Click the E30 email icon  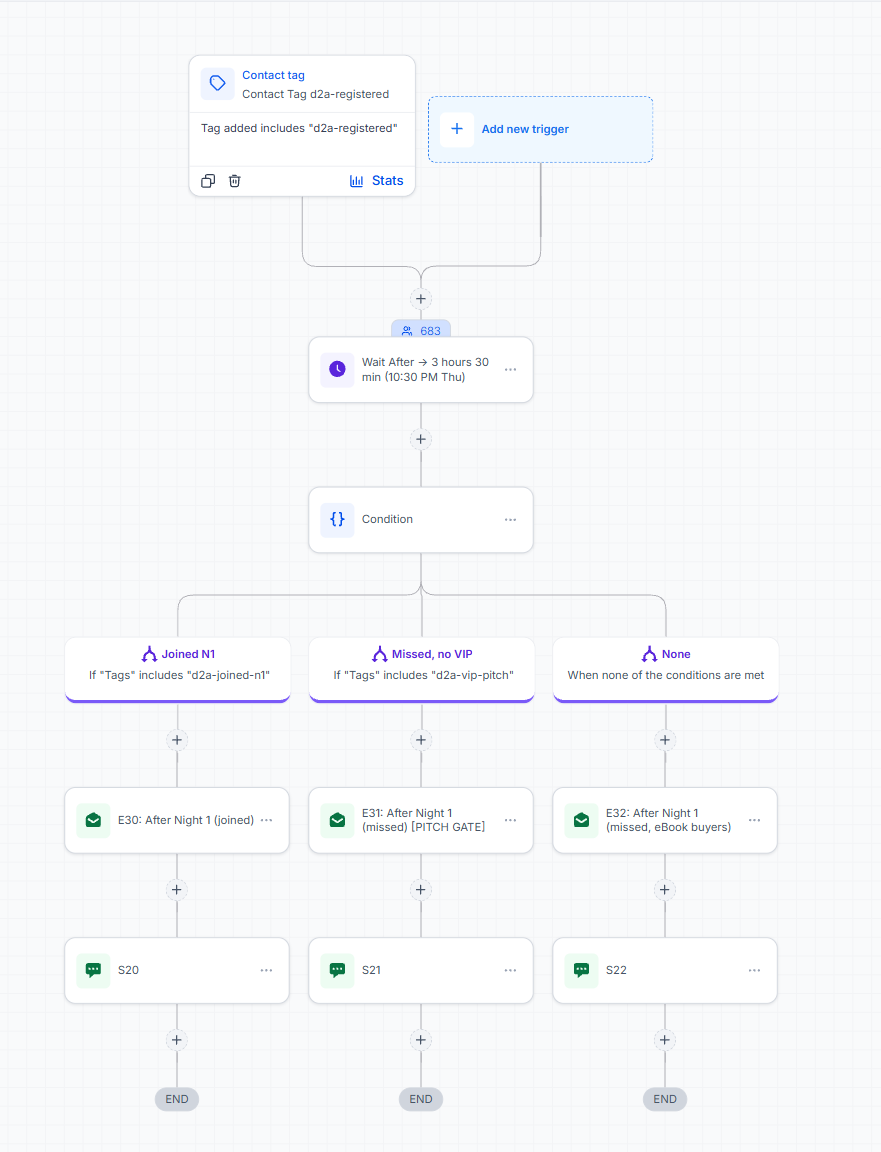[93, 820]
